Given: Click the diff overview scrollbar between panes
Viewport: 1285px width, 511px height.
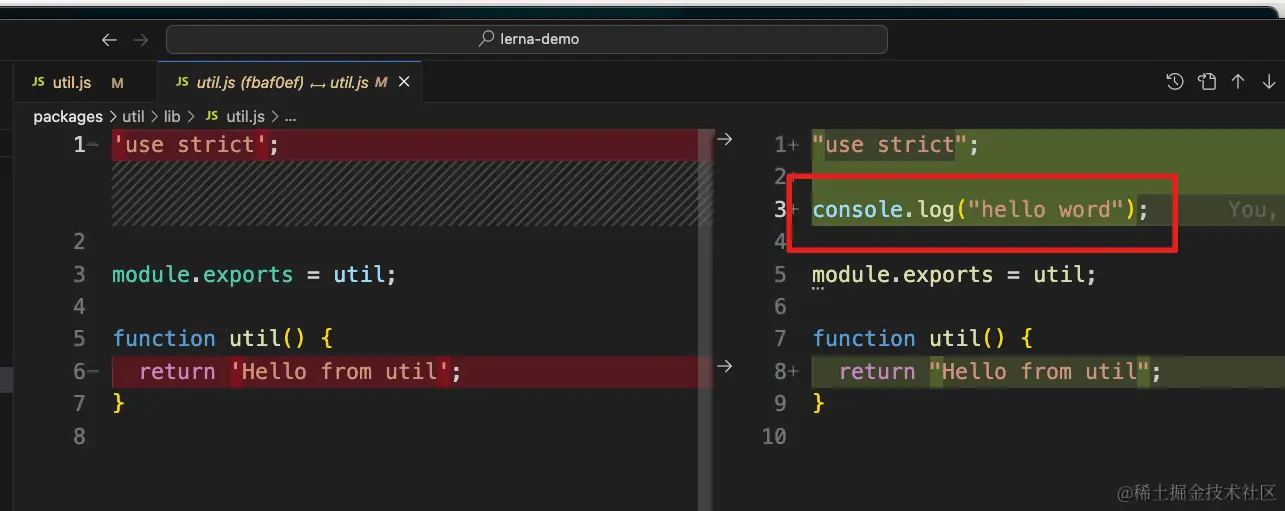Looking at the screenshot, I should click(x=706, y=320).
